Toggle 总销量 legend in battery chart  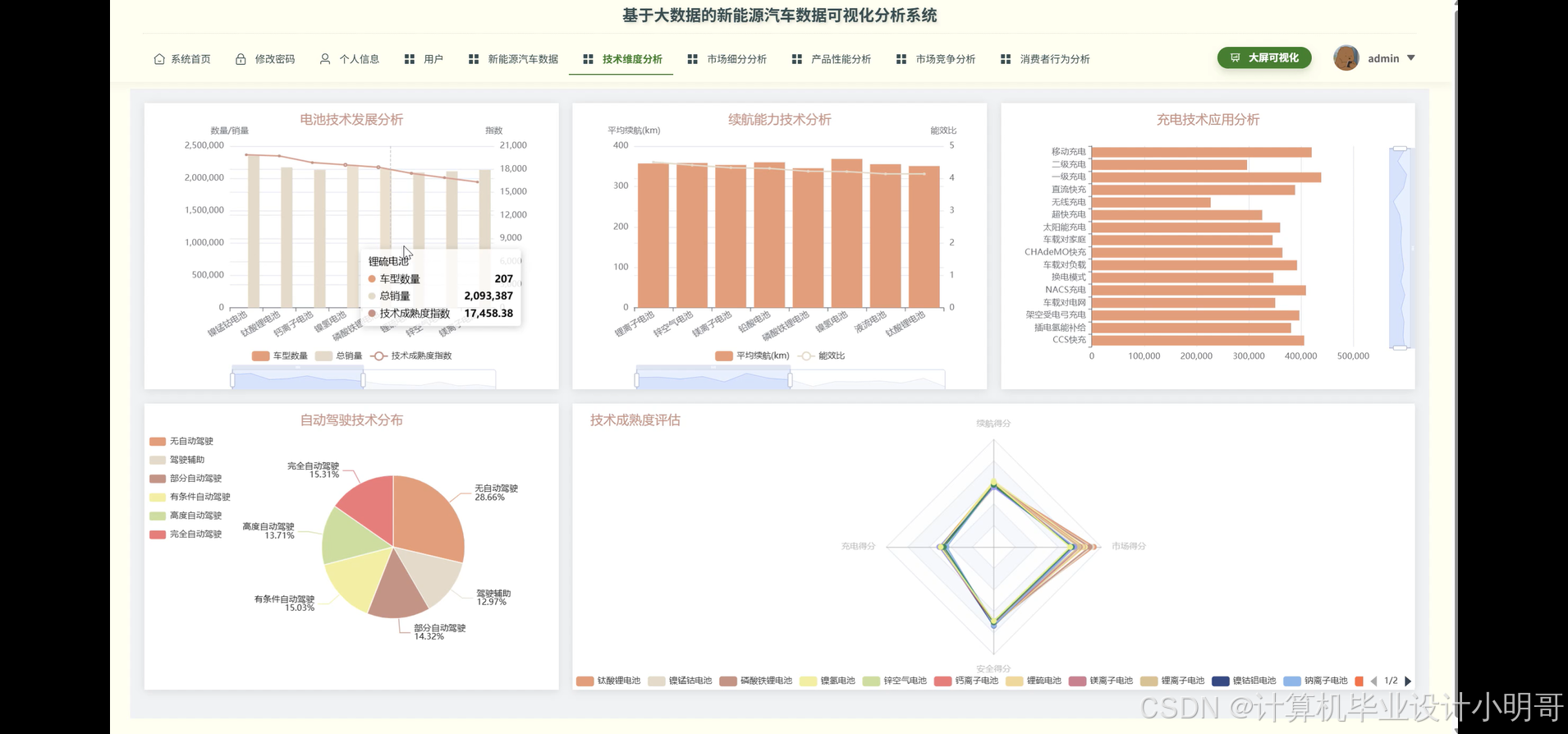click(339, 356)
